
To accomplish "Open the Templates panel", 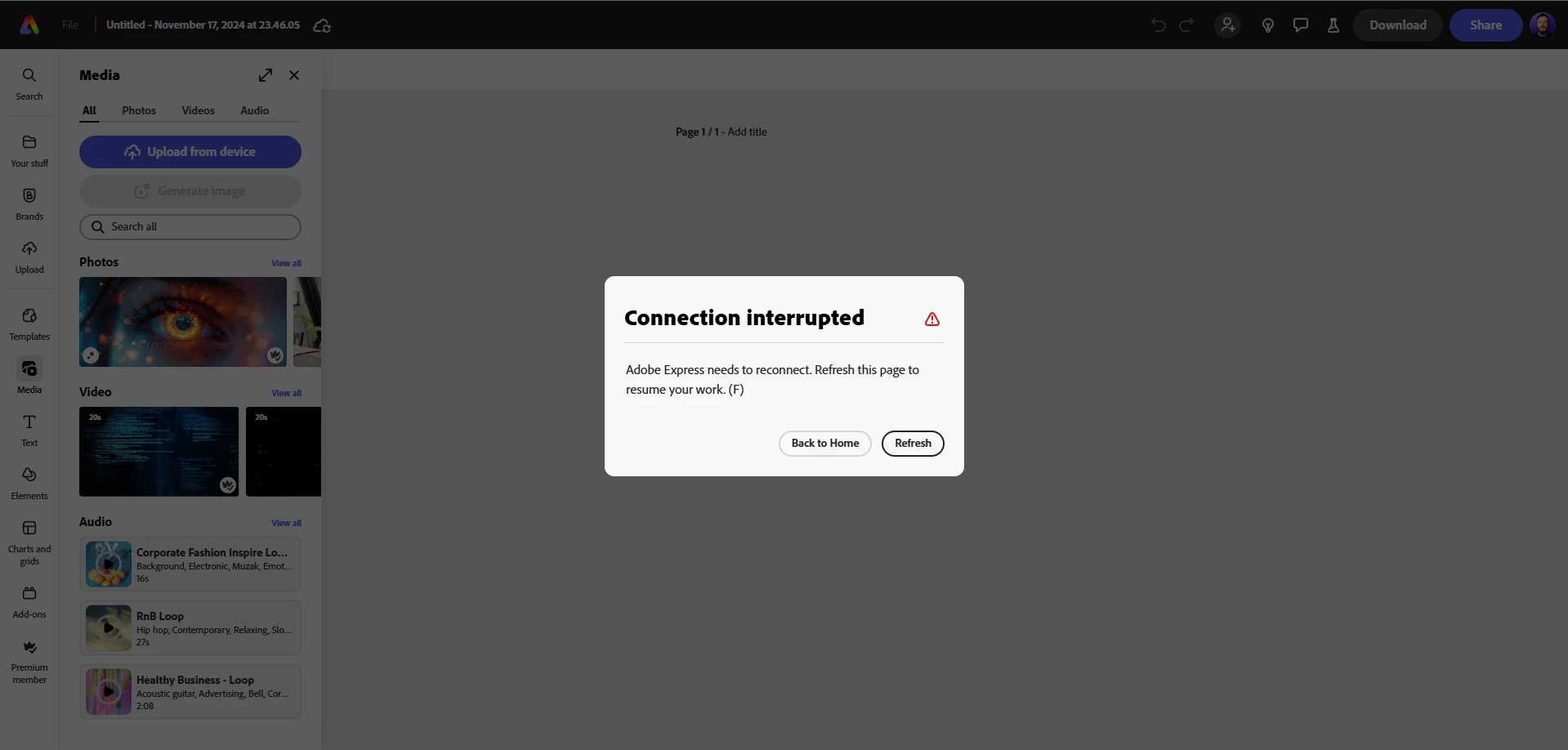I will 29,324.
